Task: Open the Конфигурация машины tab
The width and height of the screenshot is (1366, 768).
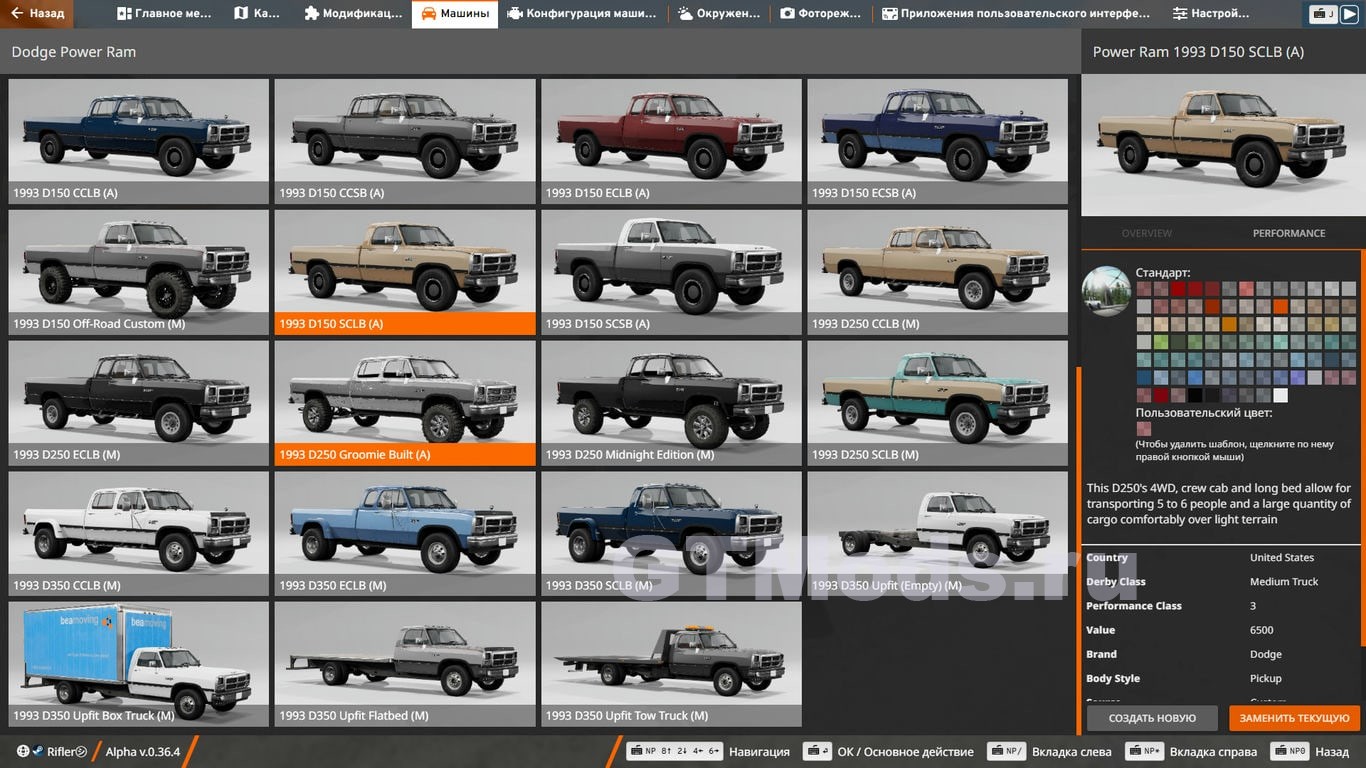Action: [x=582, y=14]
